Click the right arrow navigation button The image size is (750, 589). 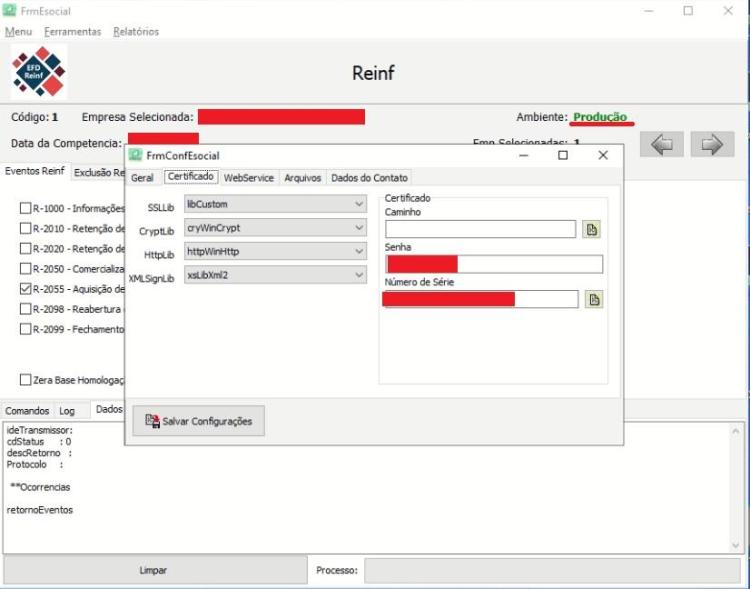712,144
